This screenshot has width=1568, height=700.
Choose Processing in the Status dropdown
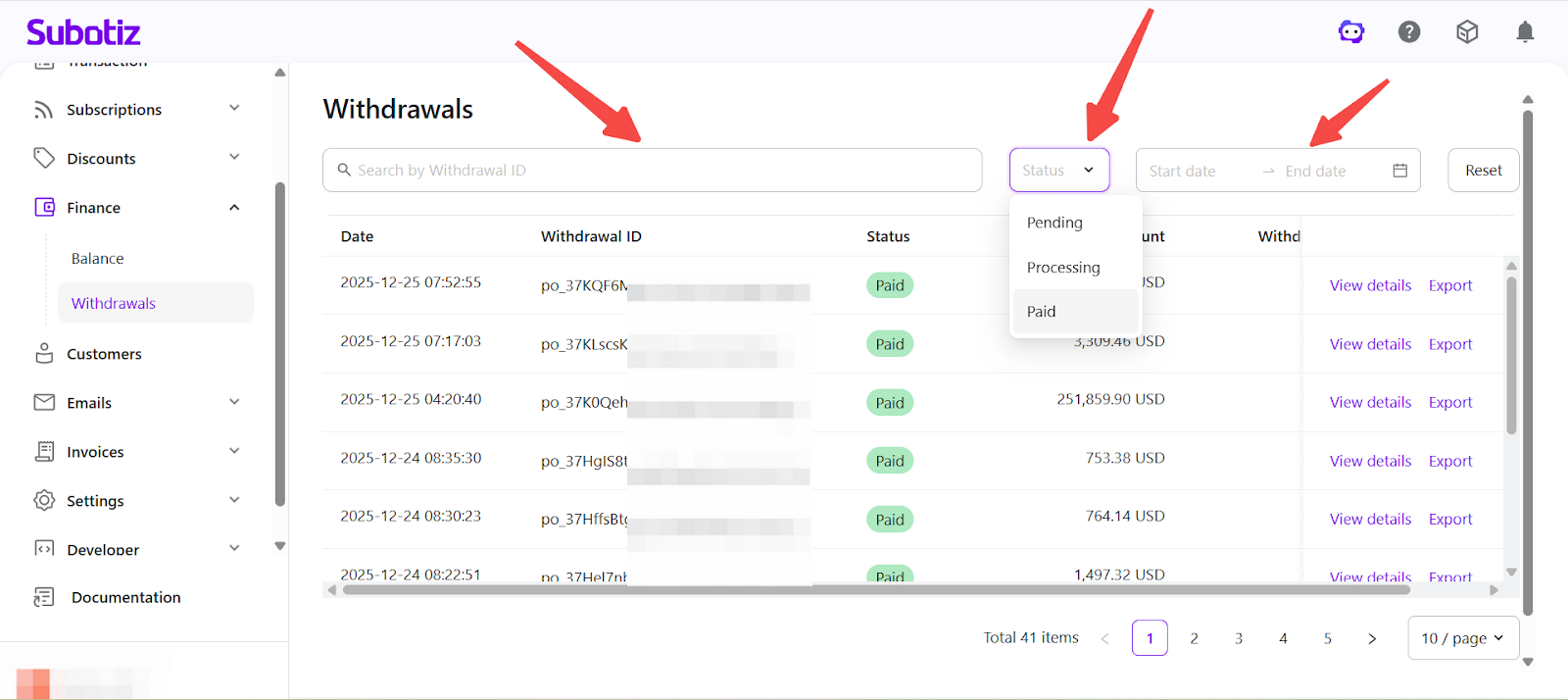click(1063, 268)
